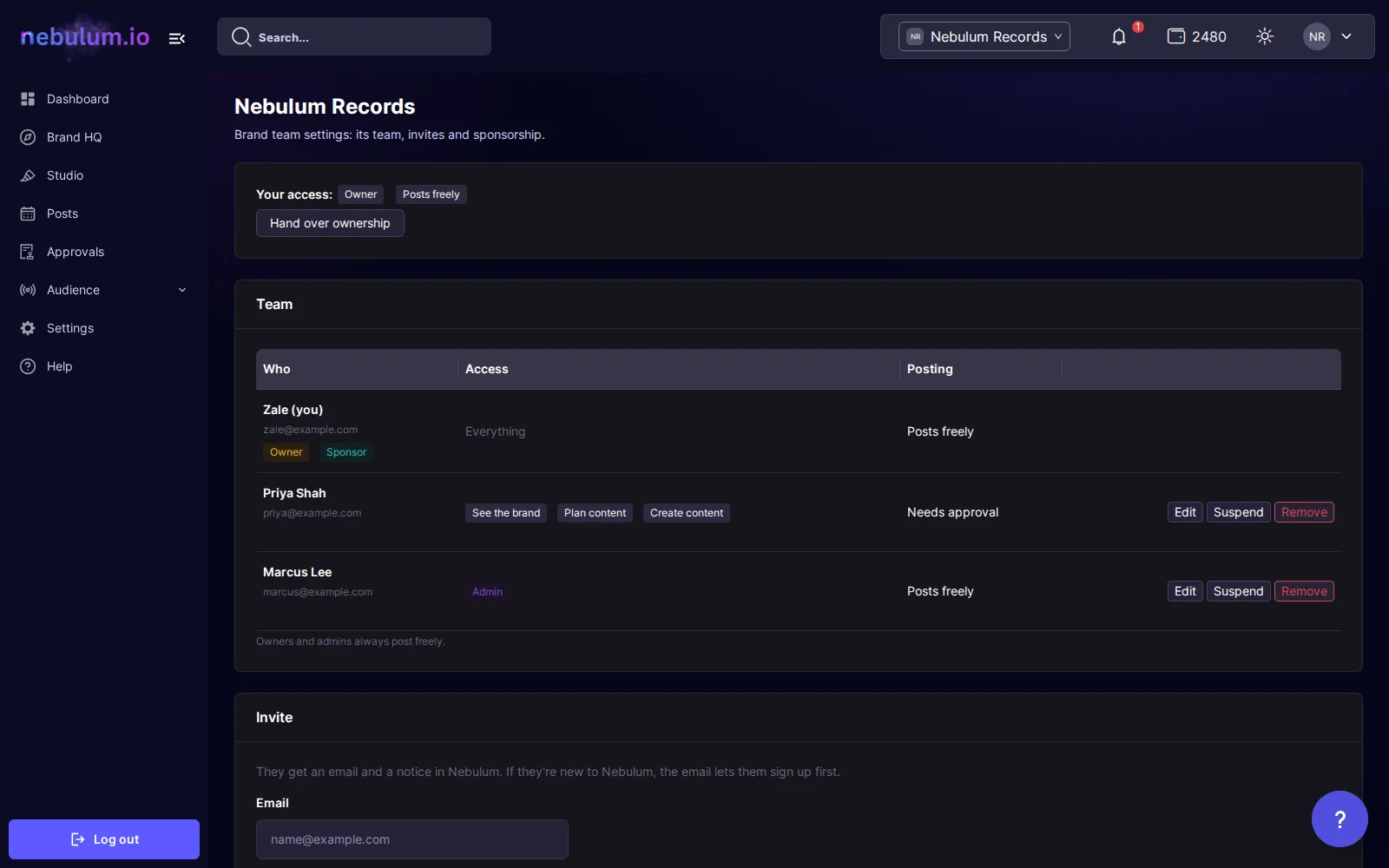Click the Dashboard grid icon

click(x=28, y=99)
